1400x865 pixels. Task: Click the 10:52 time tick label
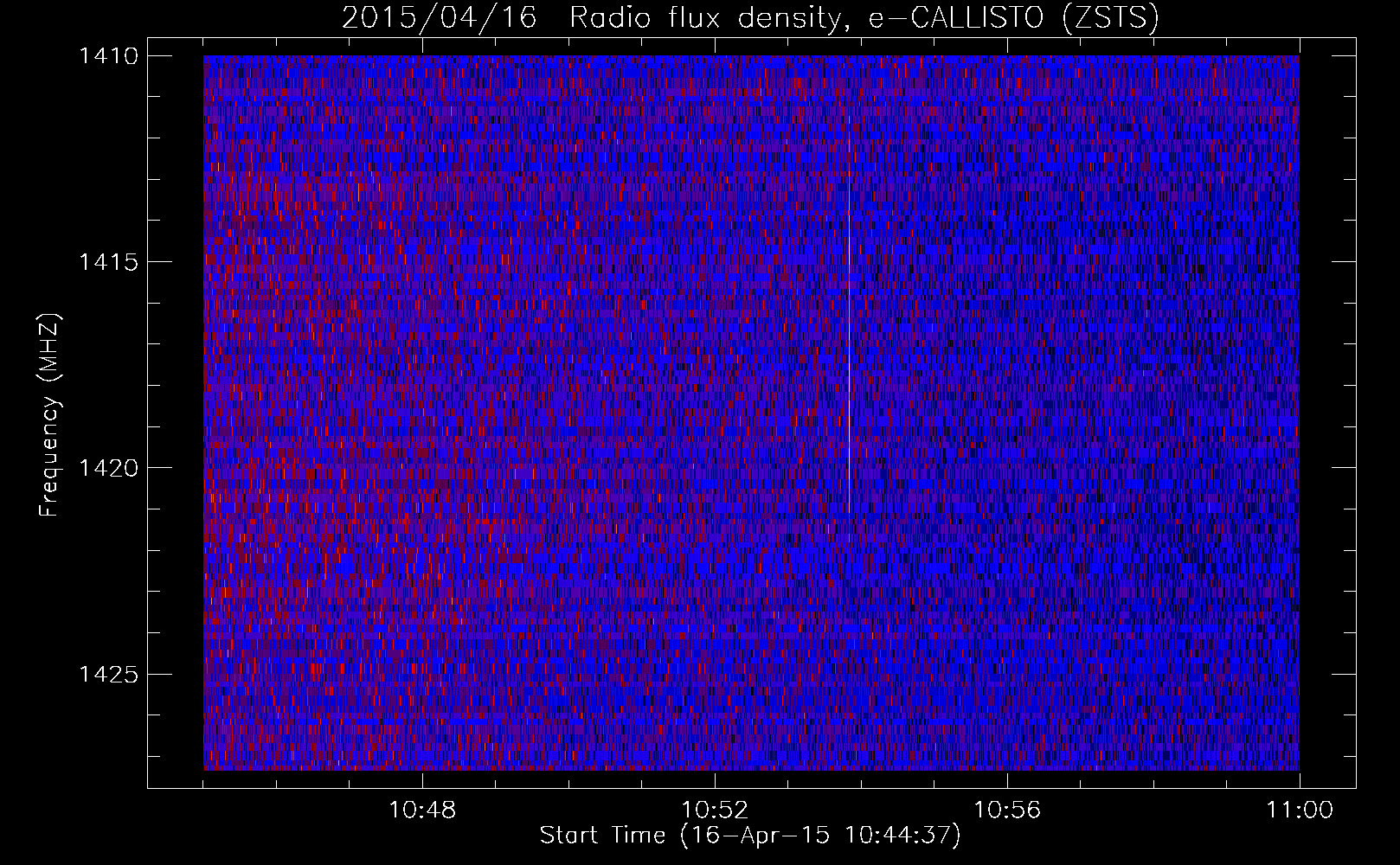(715, 811)
